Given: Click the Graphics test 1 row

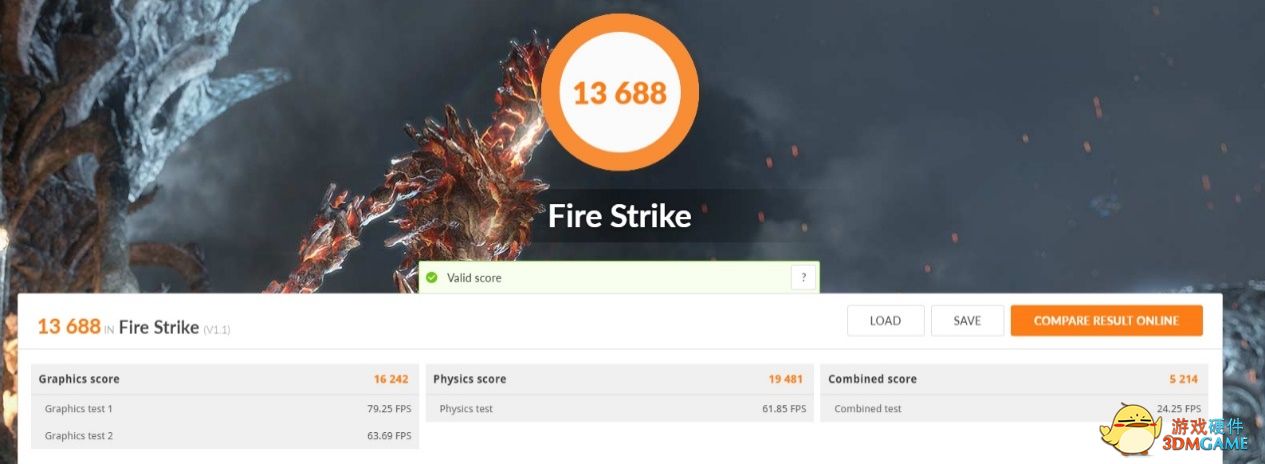Looking at the screenshot, I should click(225, 408).
